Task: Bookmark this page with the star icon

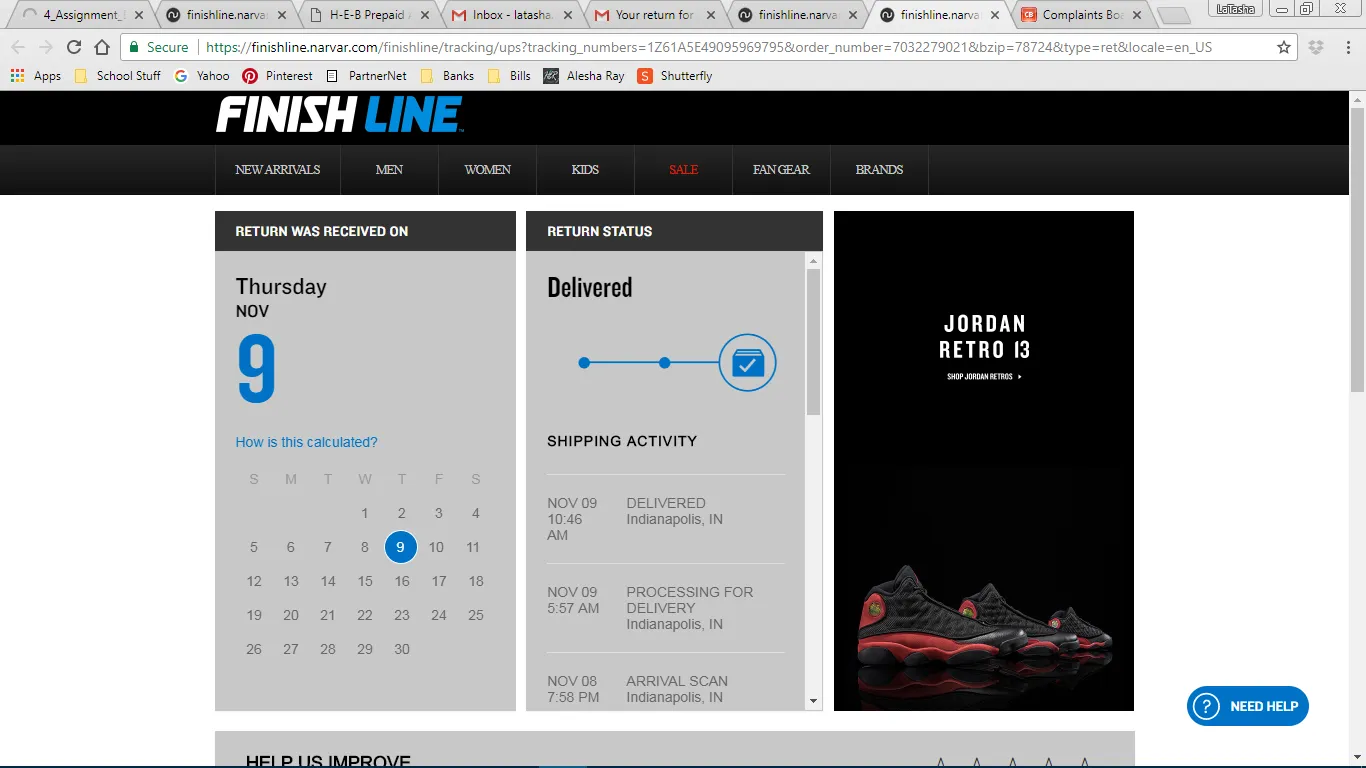Action: pos(1284,47)
